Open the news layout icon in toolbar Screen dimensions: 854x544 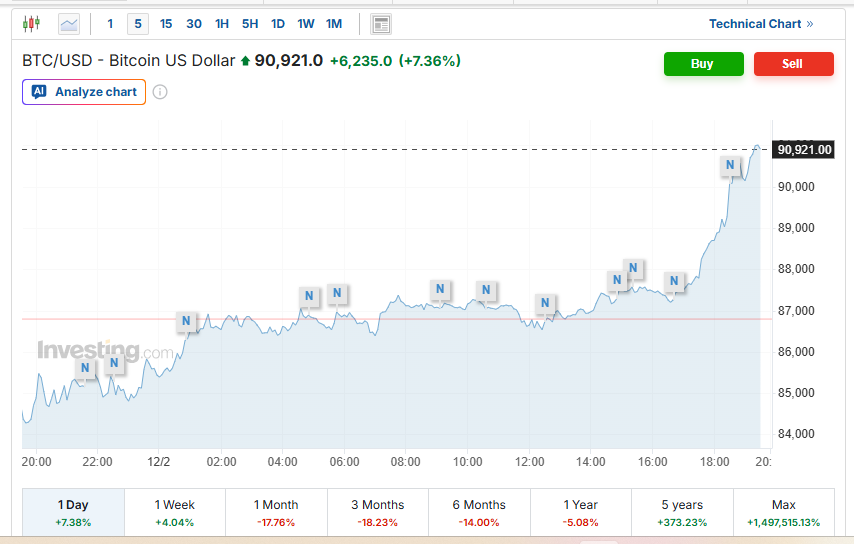point(380,24)
